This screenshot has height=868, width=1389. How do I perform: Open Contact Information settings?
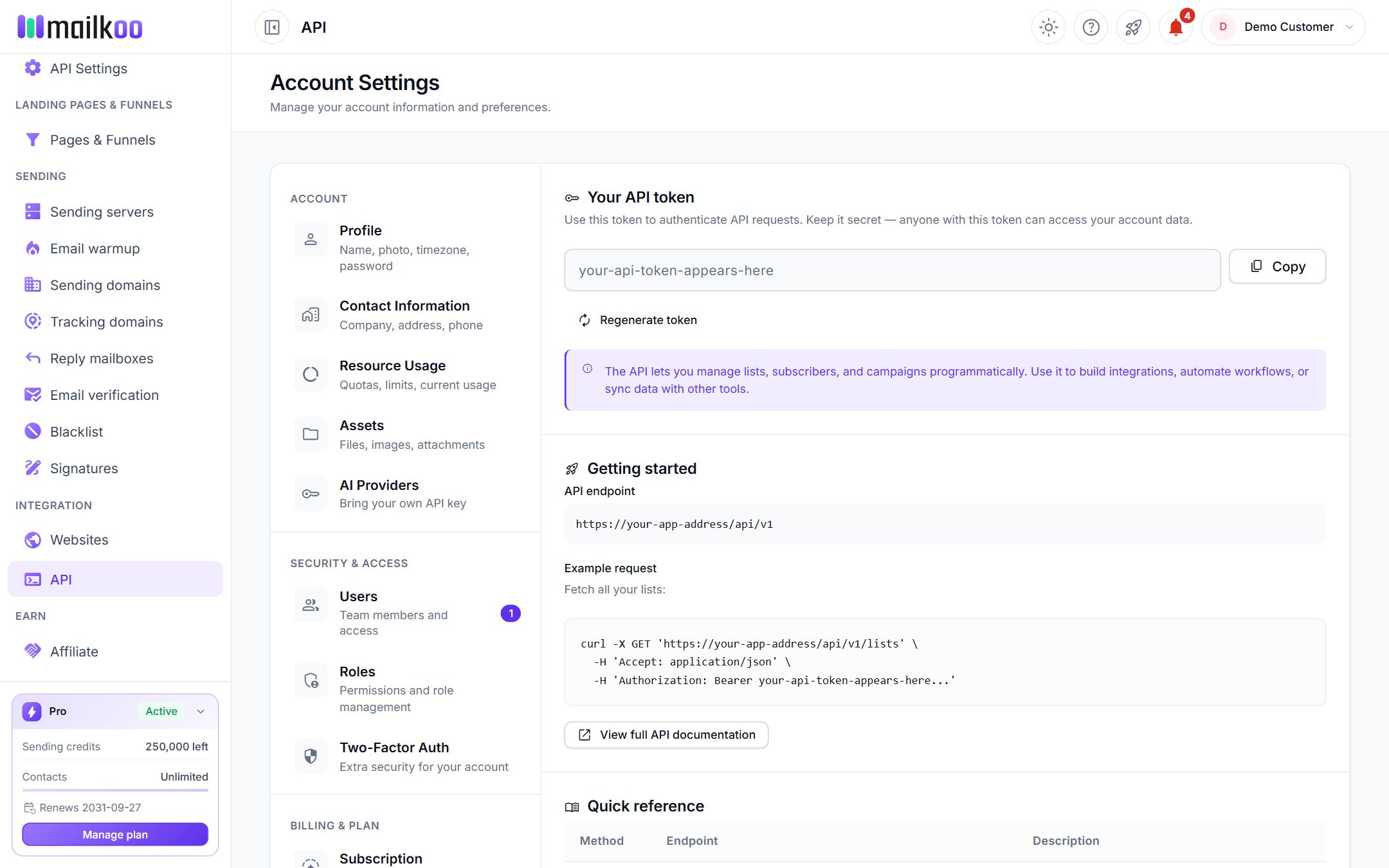(406, 315)
